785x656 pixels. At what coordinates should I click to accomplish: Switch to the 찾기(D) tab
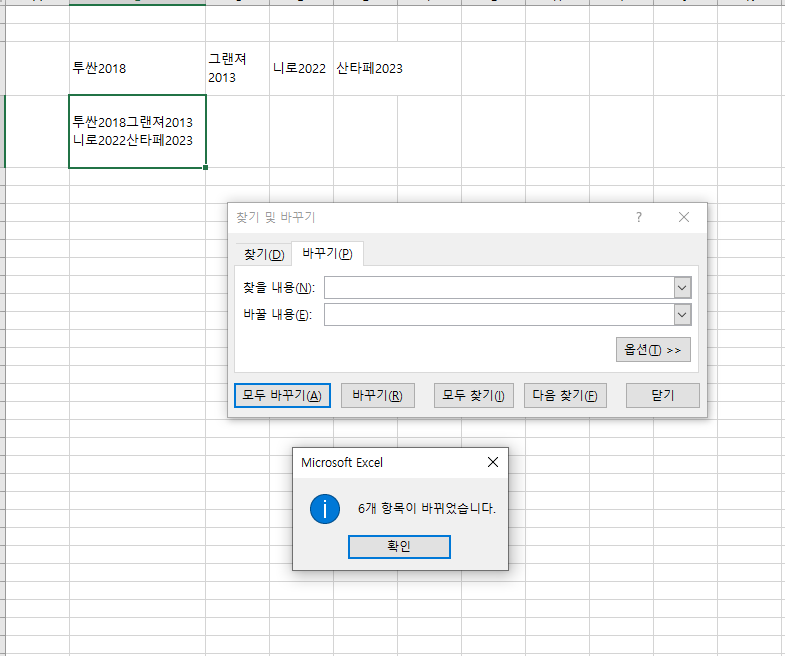pyautogui.click(x=264, y=254)
